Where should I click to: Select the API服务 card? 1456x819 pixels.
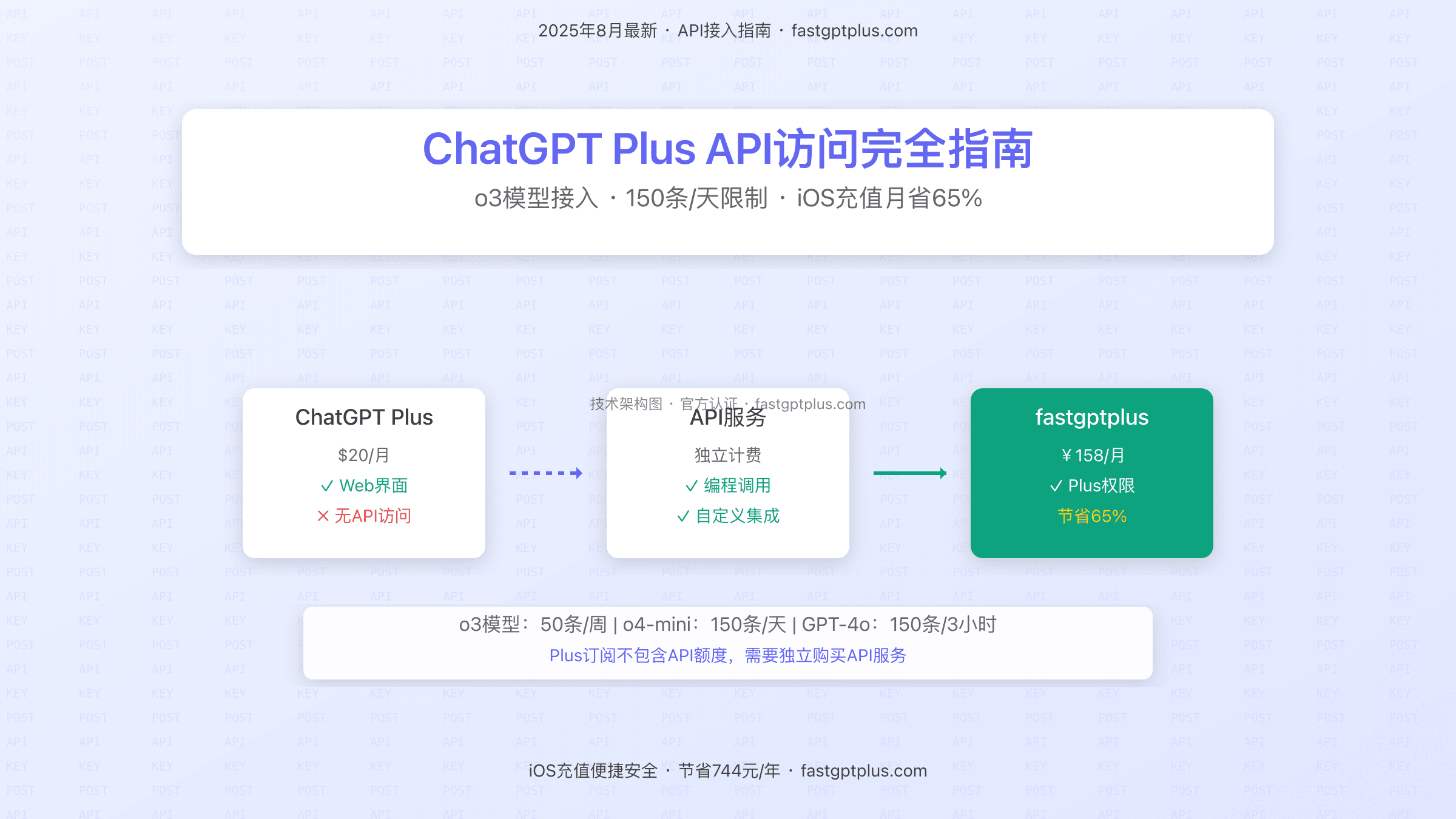click(x=728, y=473)
